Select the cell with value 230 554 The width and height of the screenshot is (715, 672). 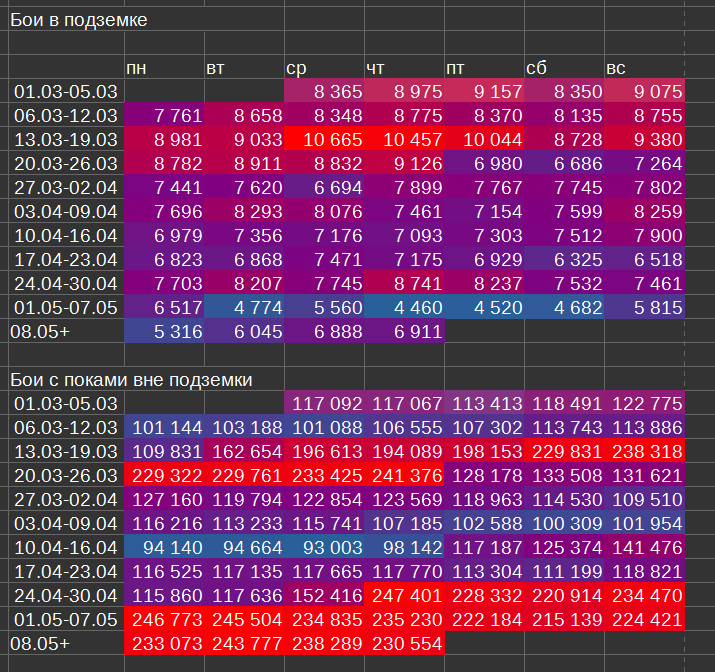[x=404, y=643]
